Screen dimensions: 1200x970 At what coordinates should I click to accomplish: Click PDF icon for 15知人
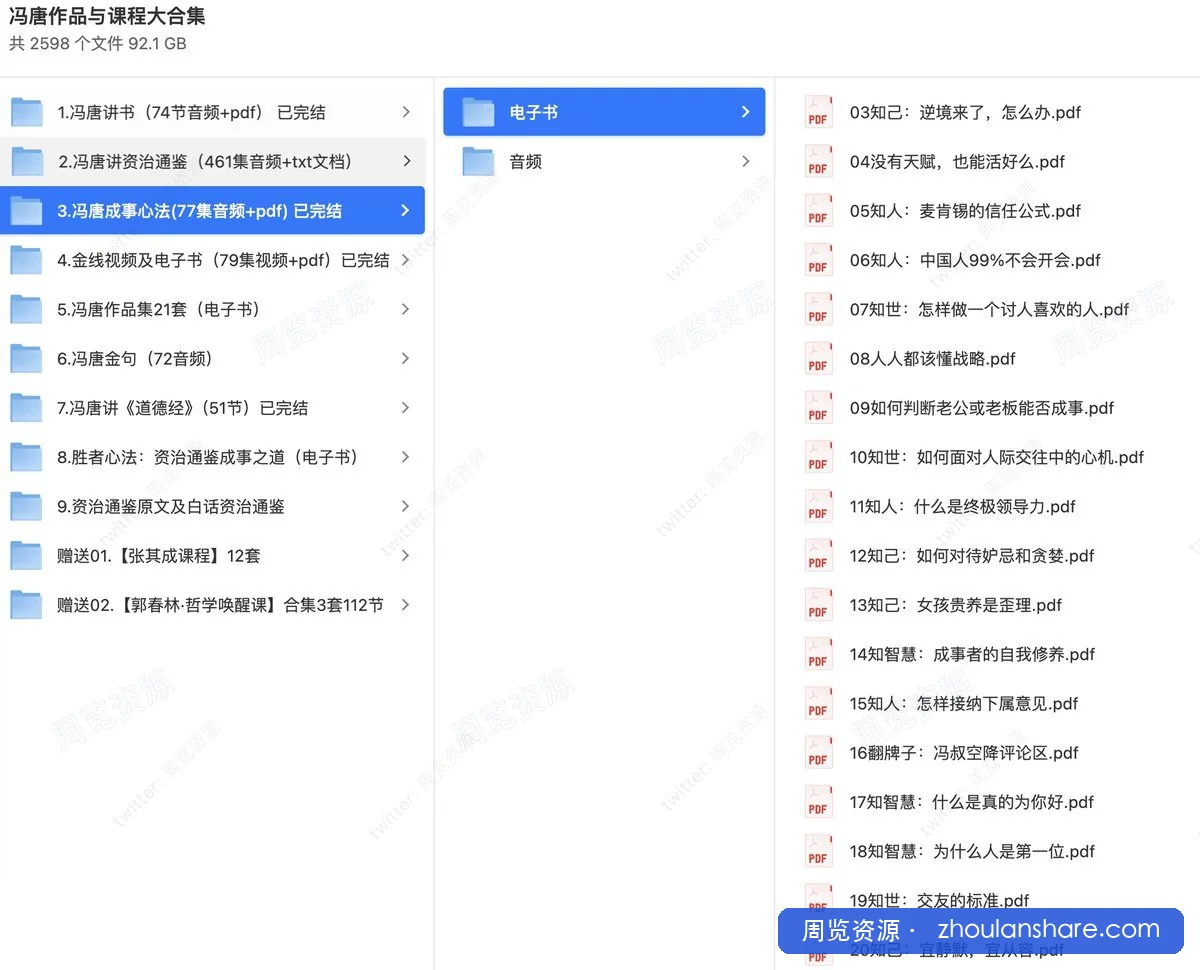tap(819, 703)
